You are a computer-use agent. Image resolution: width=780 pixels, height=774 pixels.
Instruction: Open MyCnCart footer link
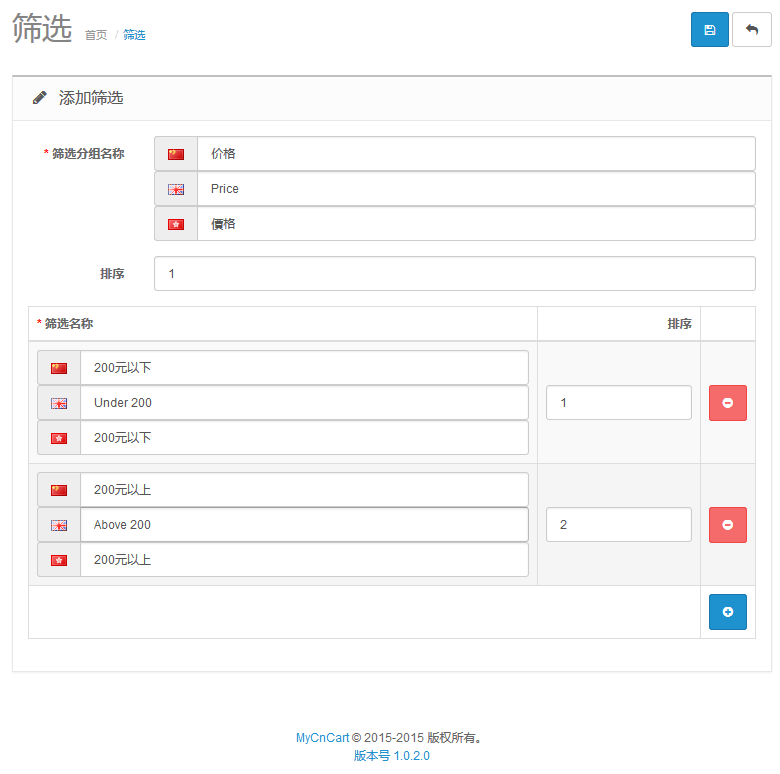coord(322,738)
